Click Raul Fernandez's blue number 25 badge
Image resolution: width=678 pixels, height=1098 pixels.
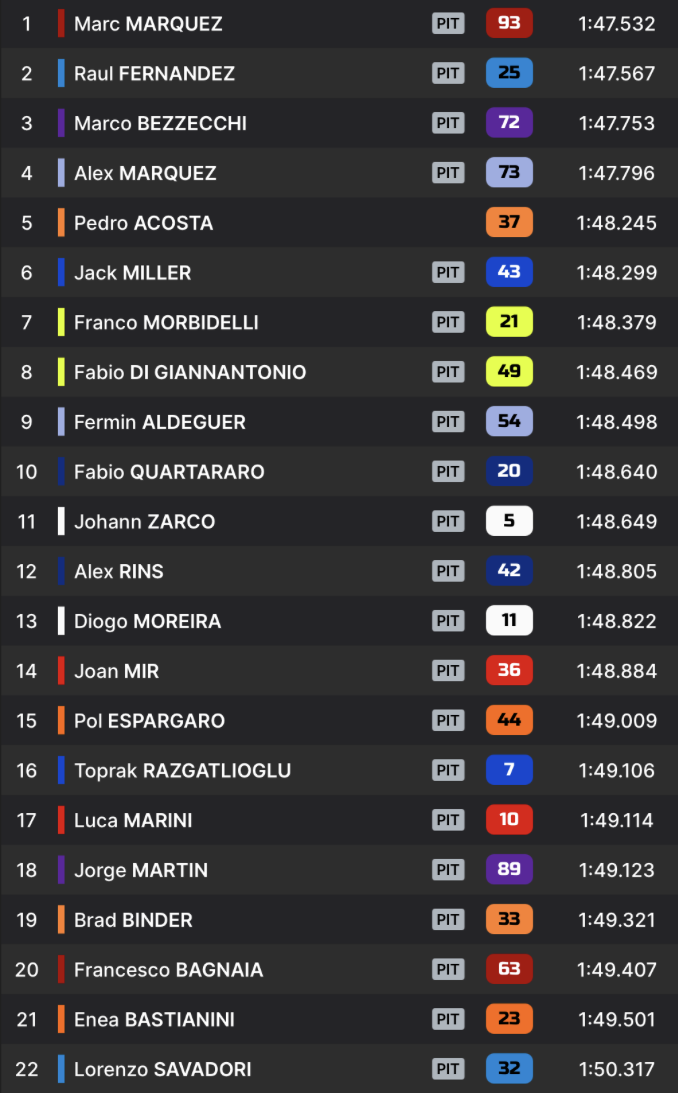point(509,73)
